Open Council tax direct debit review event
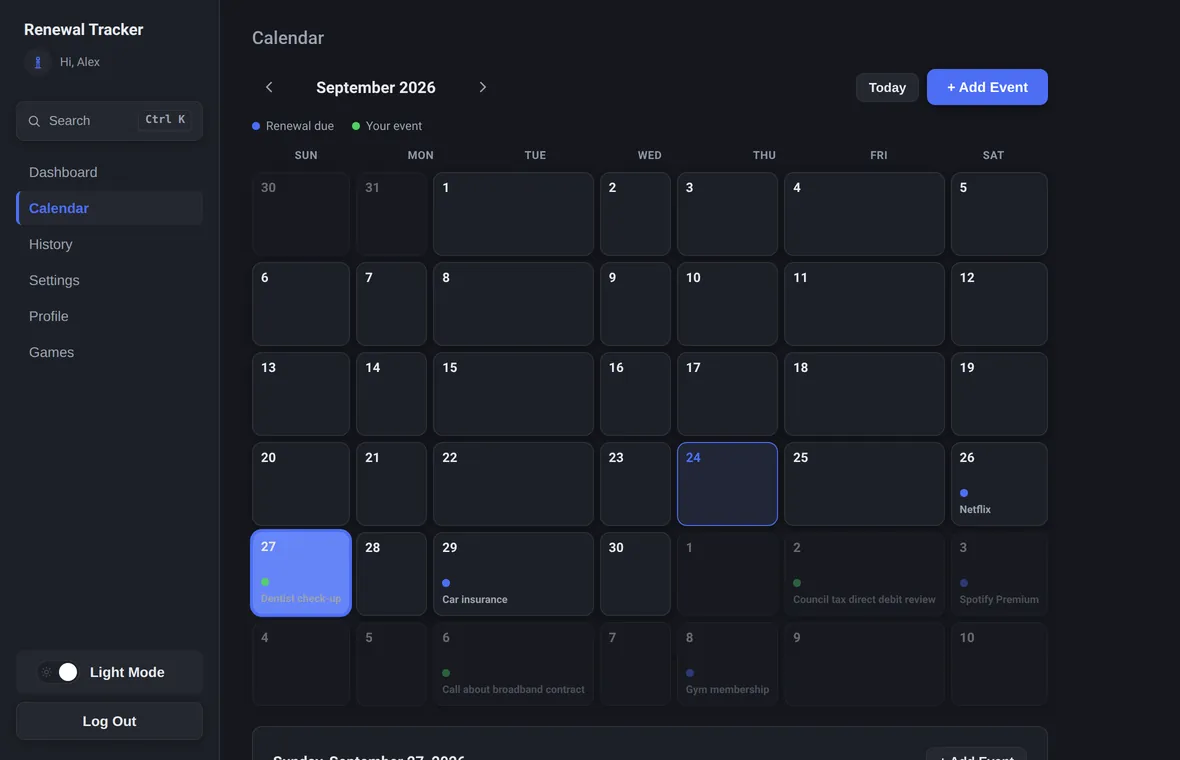Image resolution: width=1180 pixels, height=760 pixels. (864, 600)
